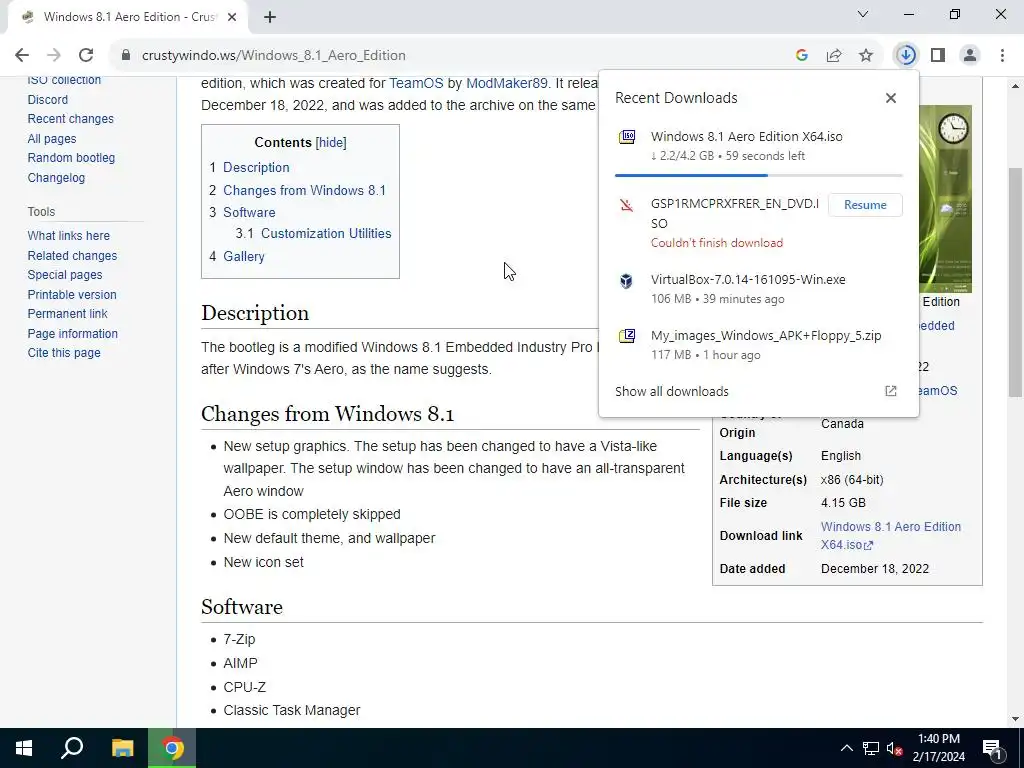Click the scrollbar down arrow
The image size is (1024, 768).
(x=1016, y=720)
